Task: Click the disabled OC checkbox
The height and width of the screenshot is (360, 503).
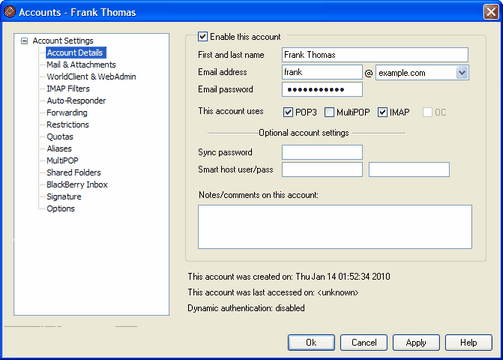Action: [x=427, y=112]
